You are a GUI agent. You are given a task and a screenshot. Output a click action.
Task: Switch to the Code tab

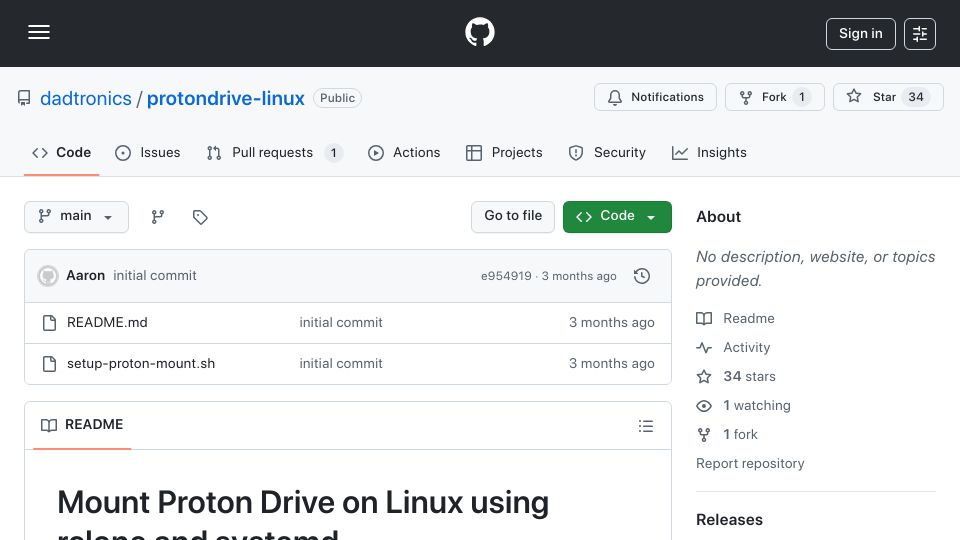tap(61, 152)
